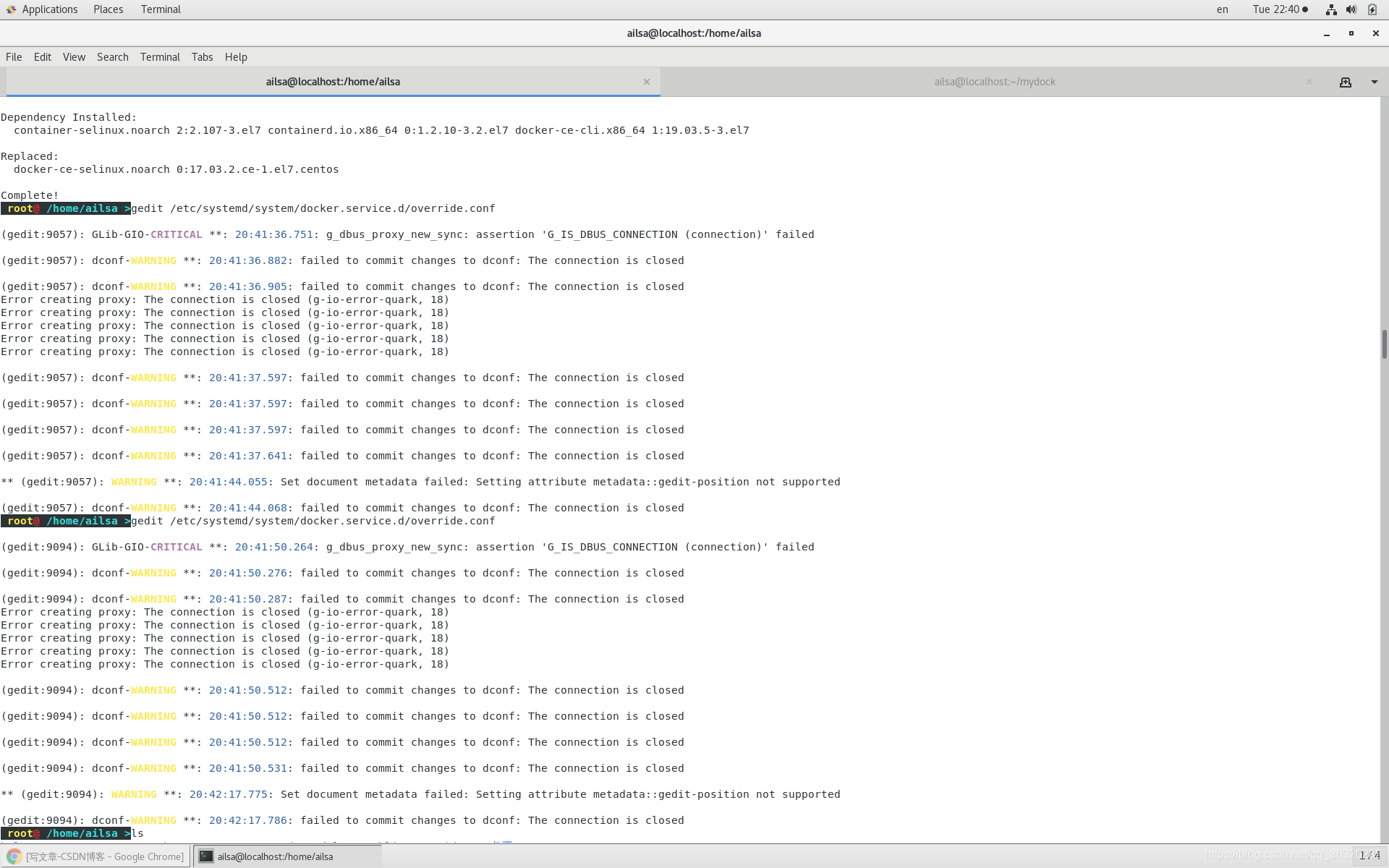
Task: Click the network status icon in the top panel
Action: tap(1330, 9)
